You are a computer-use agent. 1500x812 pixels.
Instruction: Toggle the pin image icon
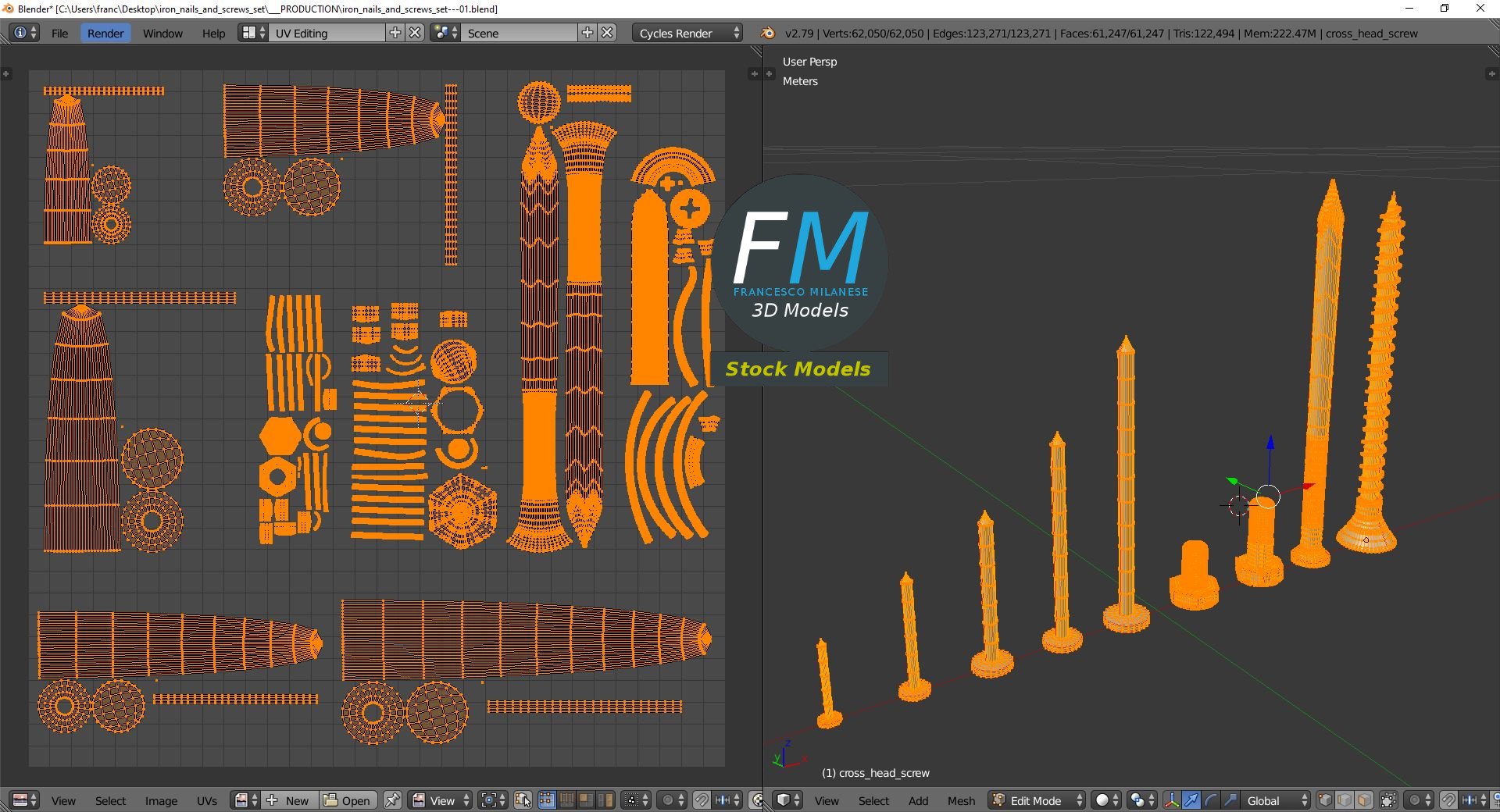click(392, 800)
